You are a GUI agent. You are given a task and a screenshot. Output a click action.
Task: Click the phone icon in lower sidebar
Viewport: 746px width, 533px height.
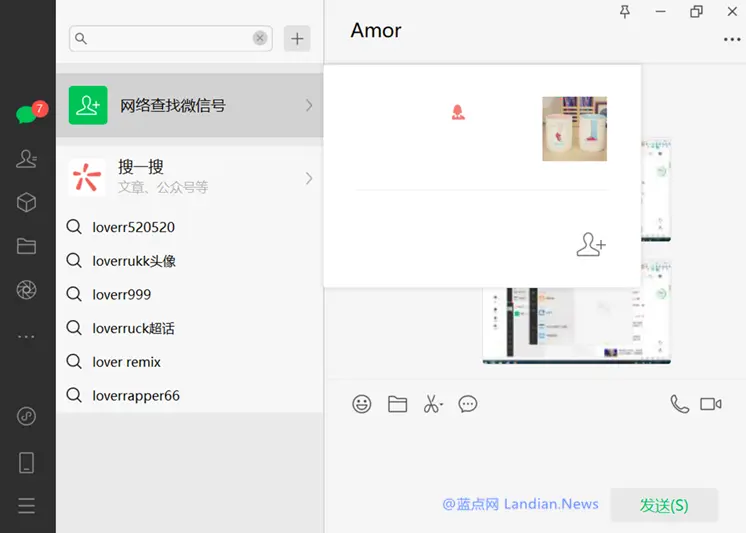[x=27, y=462]
